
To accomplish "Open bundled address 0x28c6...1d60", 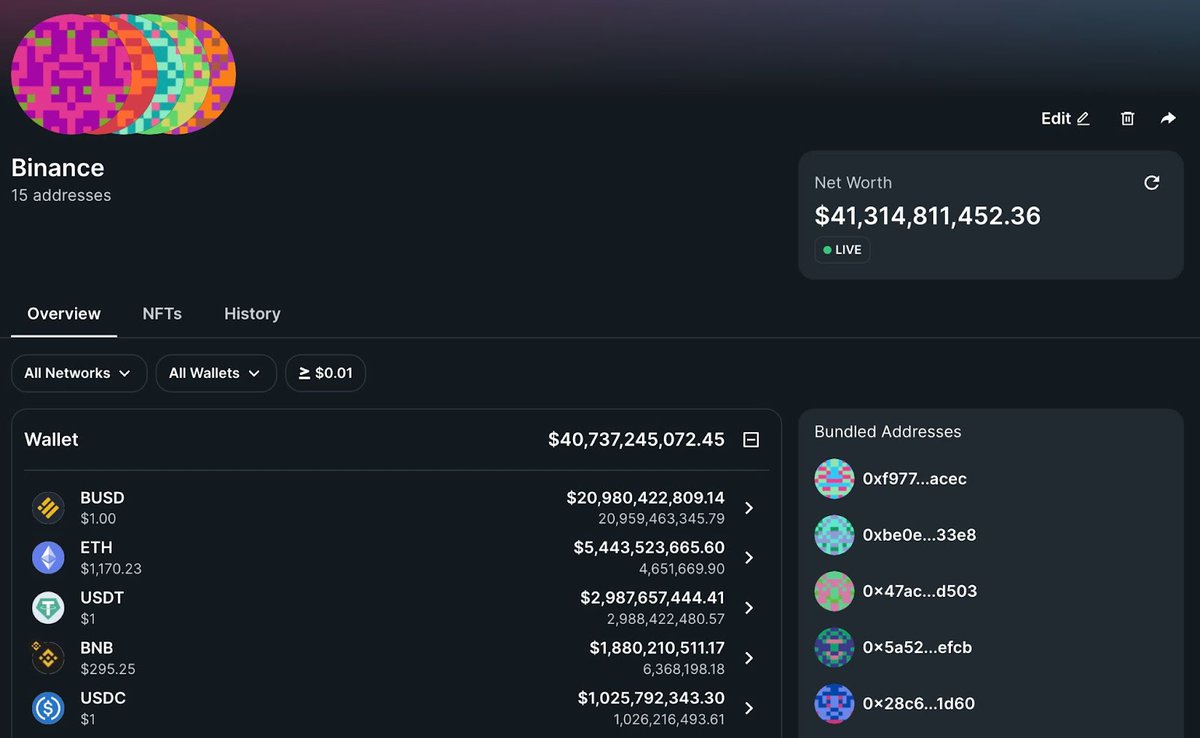I will tap(919, 703).
